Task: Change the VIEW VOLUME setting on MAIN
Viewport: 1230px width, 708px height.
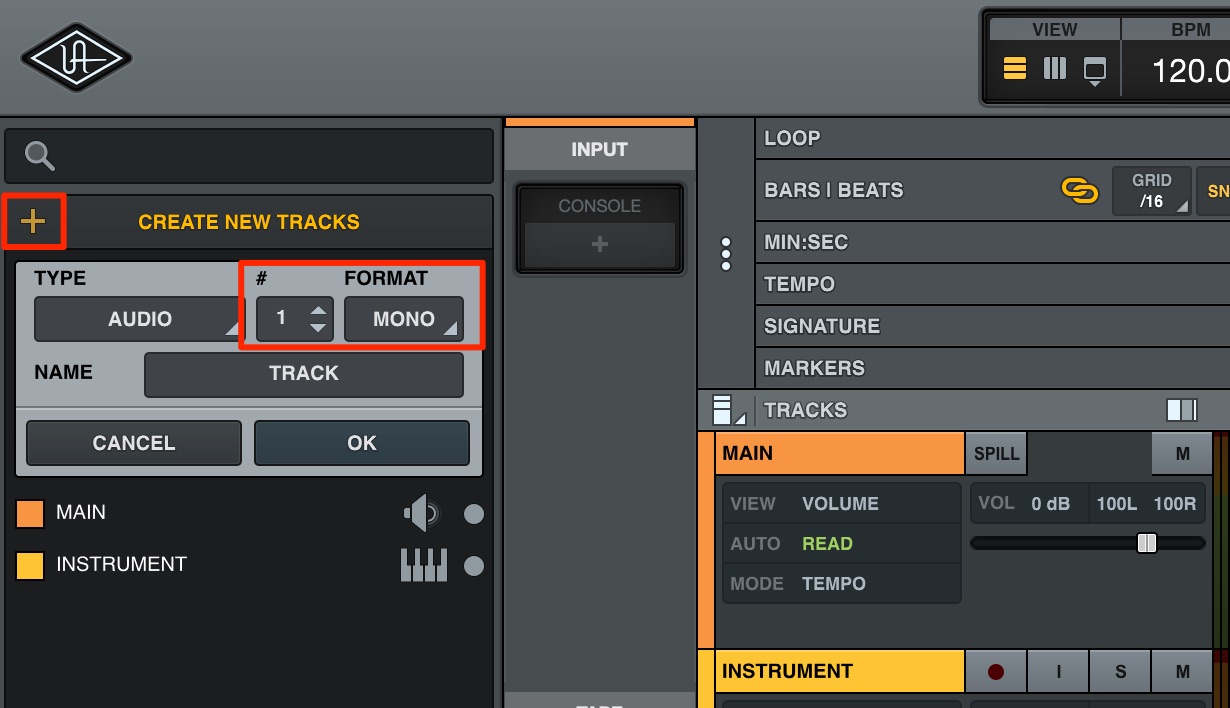Action: (841, 504)
